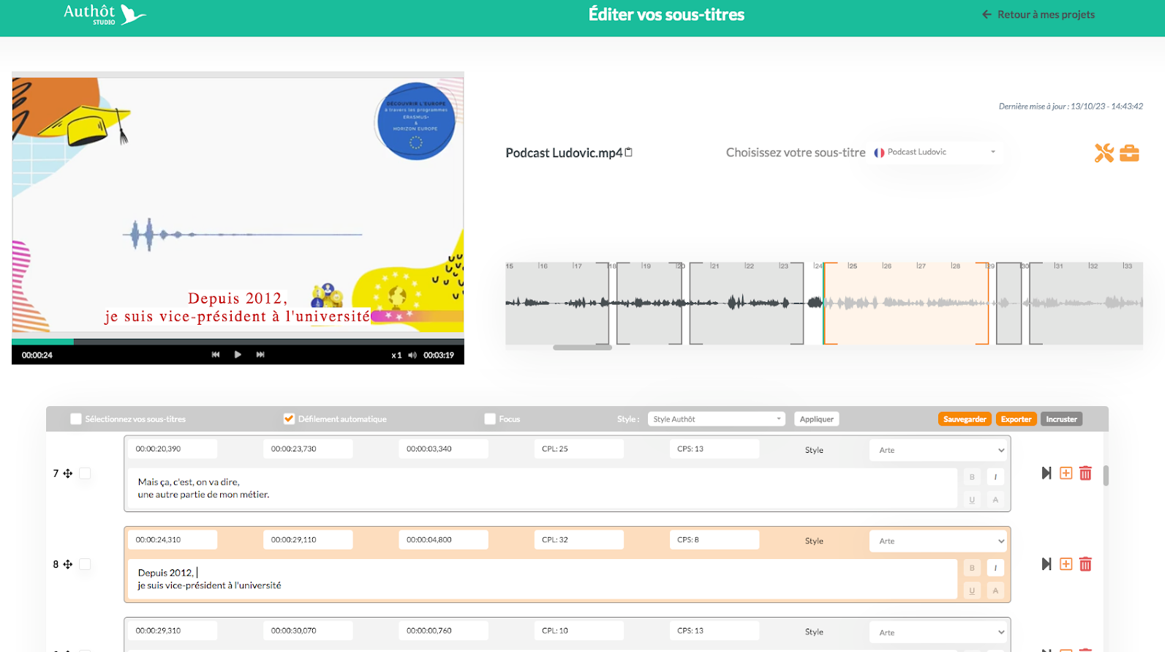Open Arte style dropdown for subtitle 8
The height and width of the screenshot is (654, 1165).
point(939,541)
